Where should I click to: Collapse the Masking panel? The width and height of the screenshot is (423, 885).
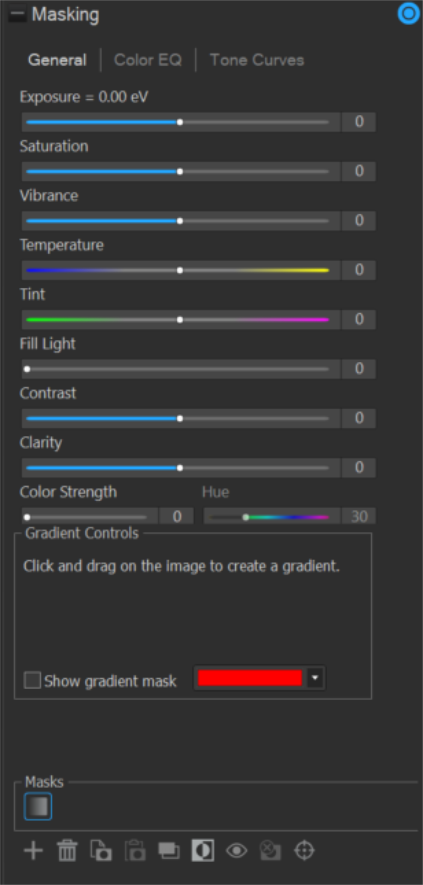pos(17,15)
